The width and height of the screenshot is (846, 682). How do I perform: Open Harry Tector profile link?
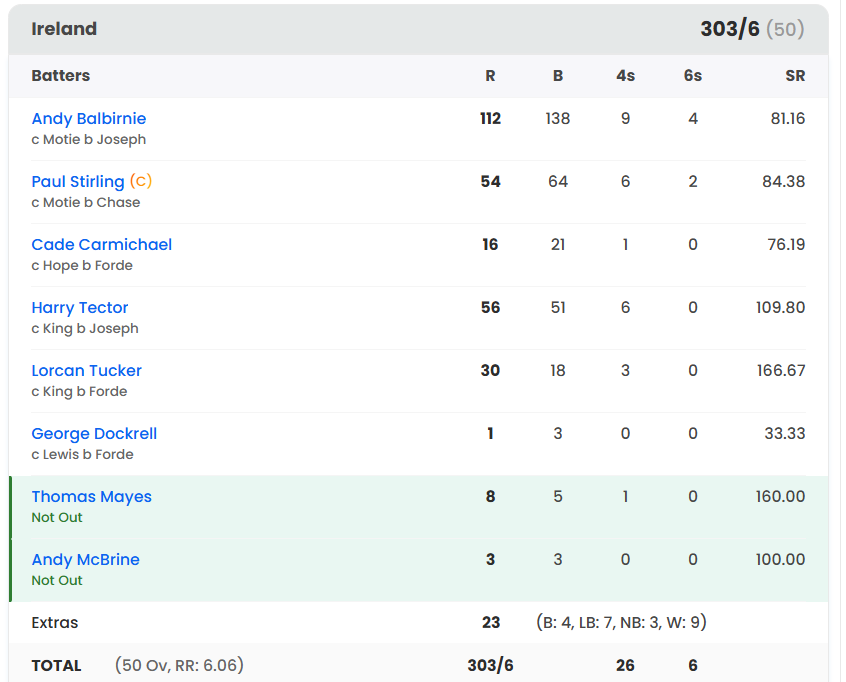[80, 308]
